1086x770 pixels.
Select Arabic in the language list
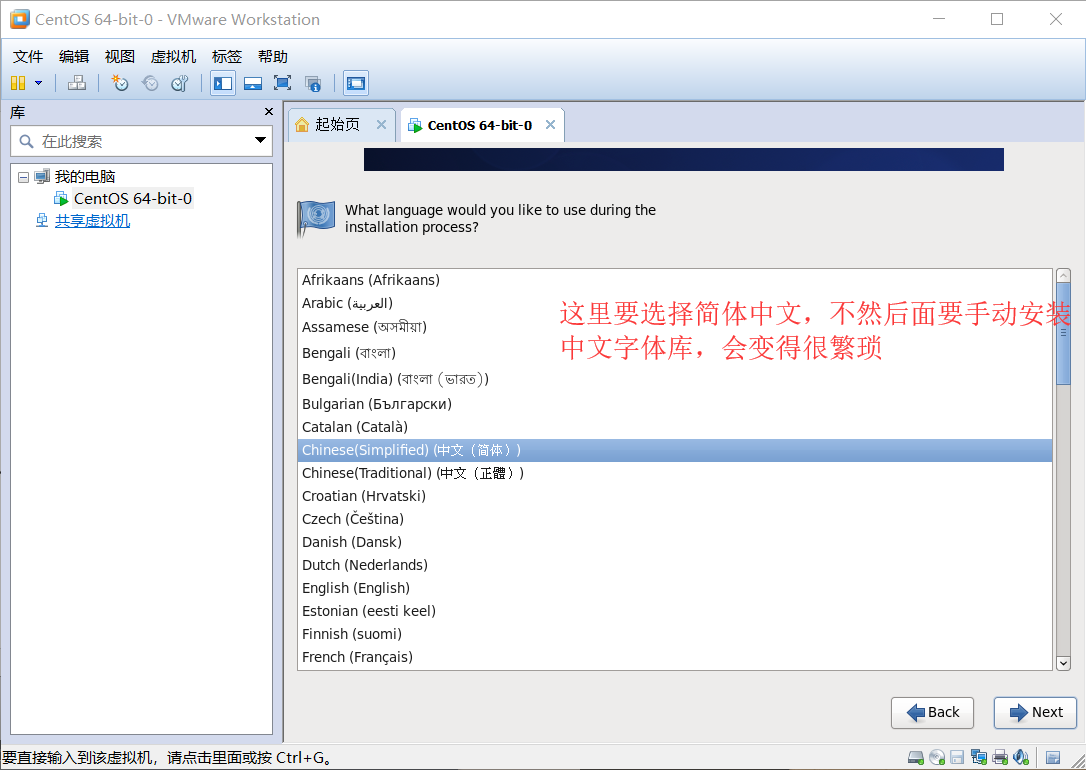(x=675, y=303)
